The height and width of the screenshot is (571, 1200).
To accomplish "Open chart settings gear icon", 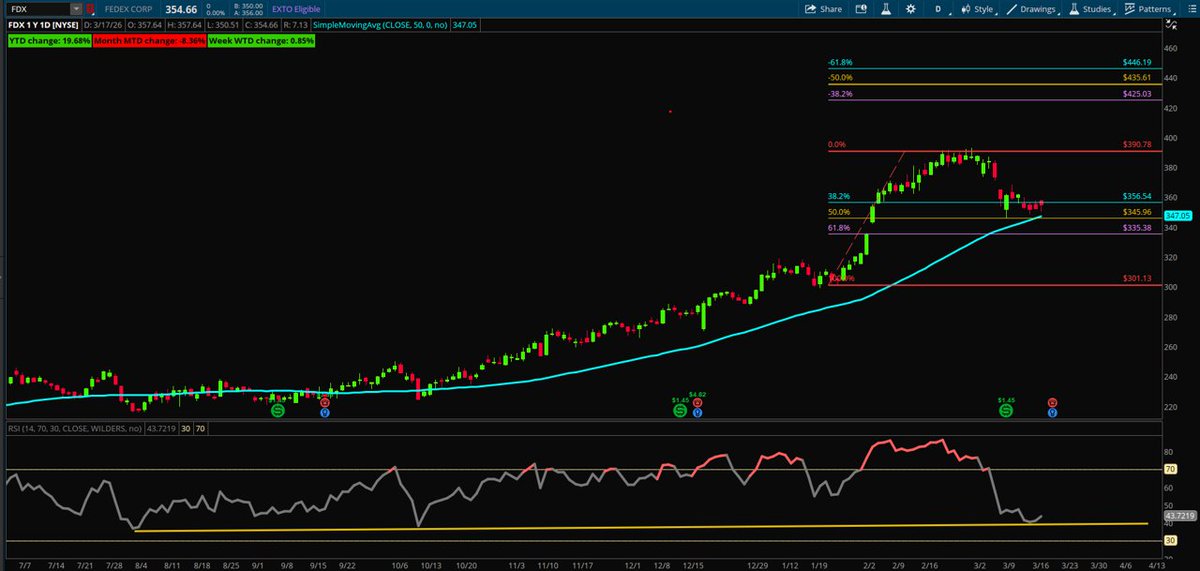I will point(910,9).
